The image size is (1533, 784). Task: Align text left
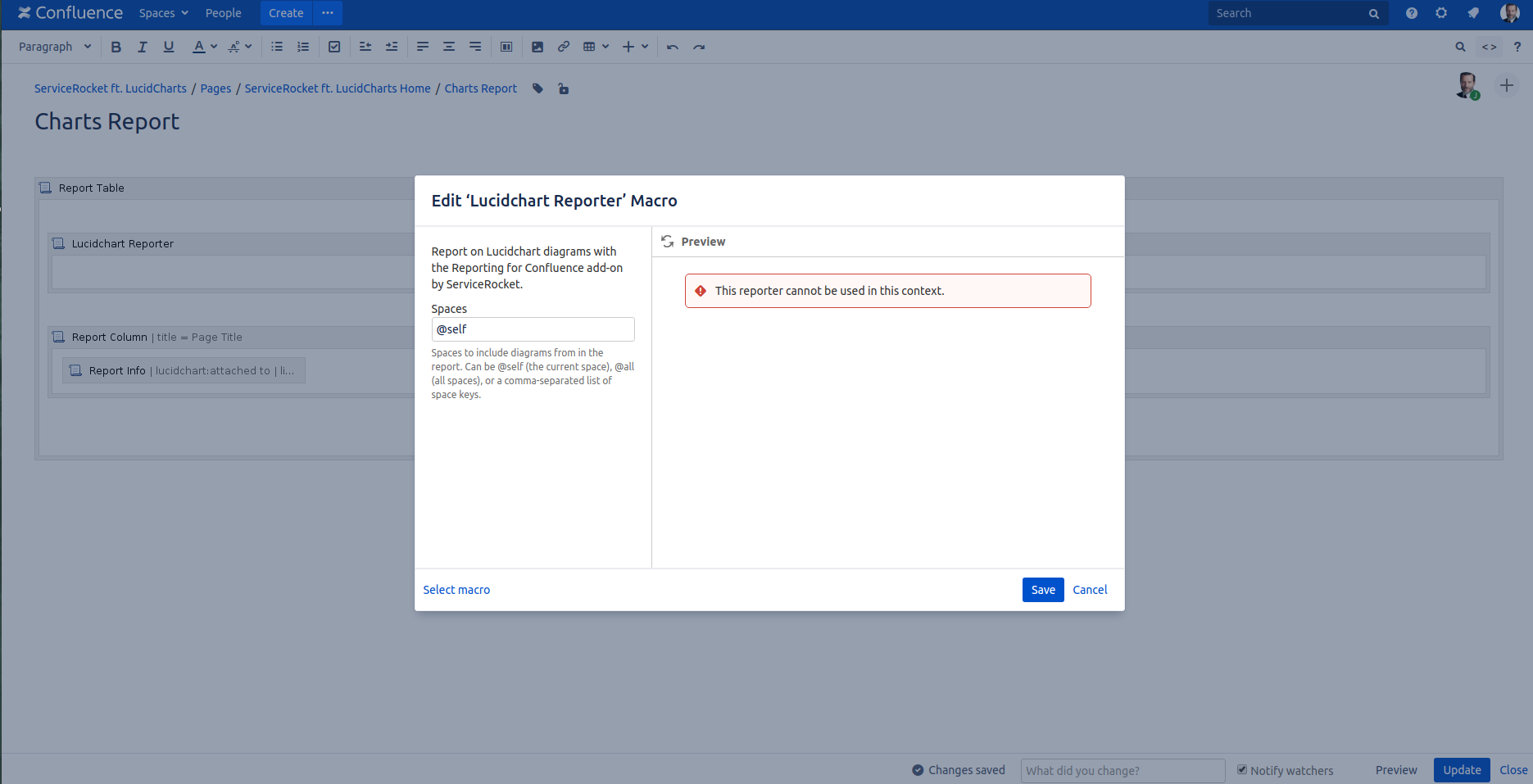click(x=423, y=47)
